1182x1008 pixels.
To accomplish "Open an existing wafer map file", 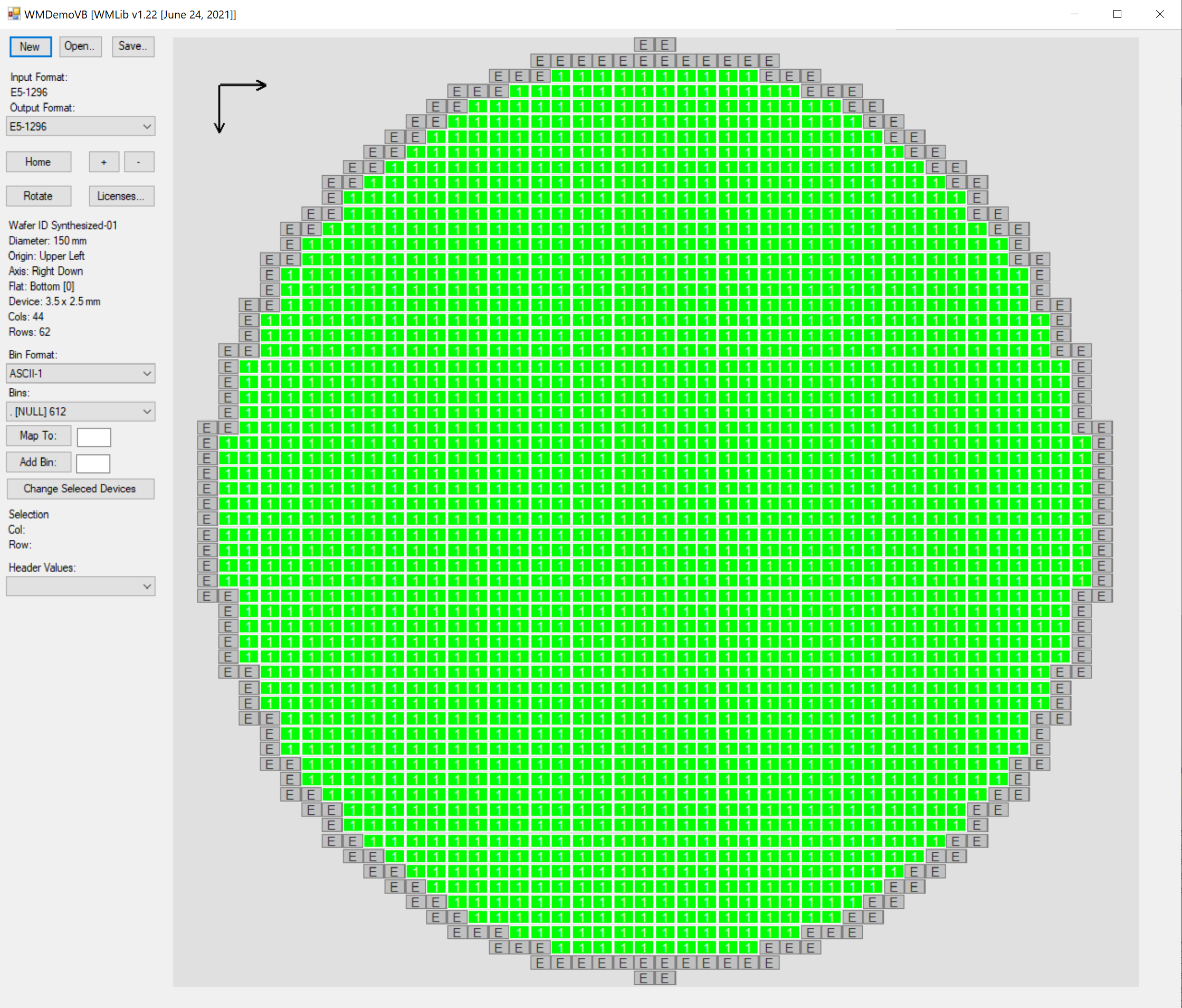I will (79, 47).
